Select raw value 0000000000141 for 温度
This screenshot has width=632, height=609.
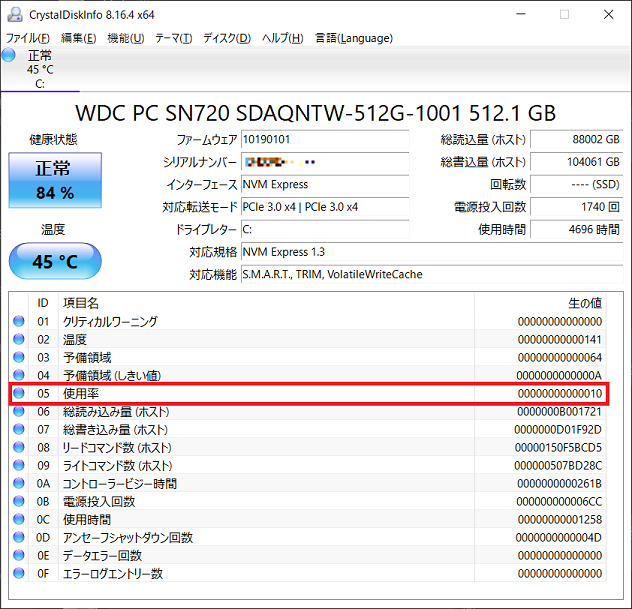coord(559,340)
